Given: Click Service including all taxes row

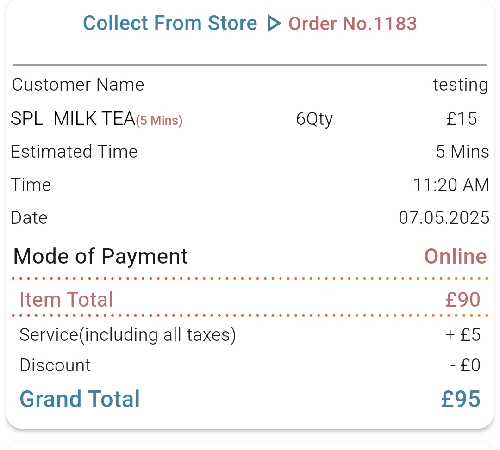Looking at the screenshot, I should (250, 335).
